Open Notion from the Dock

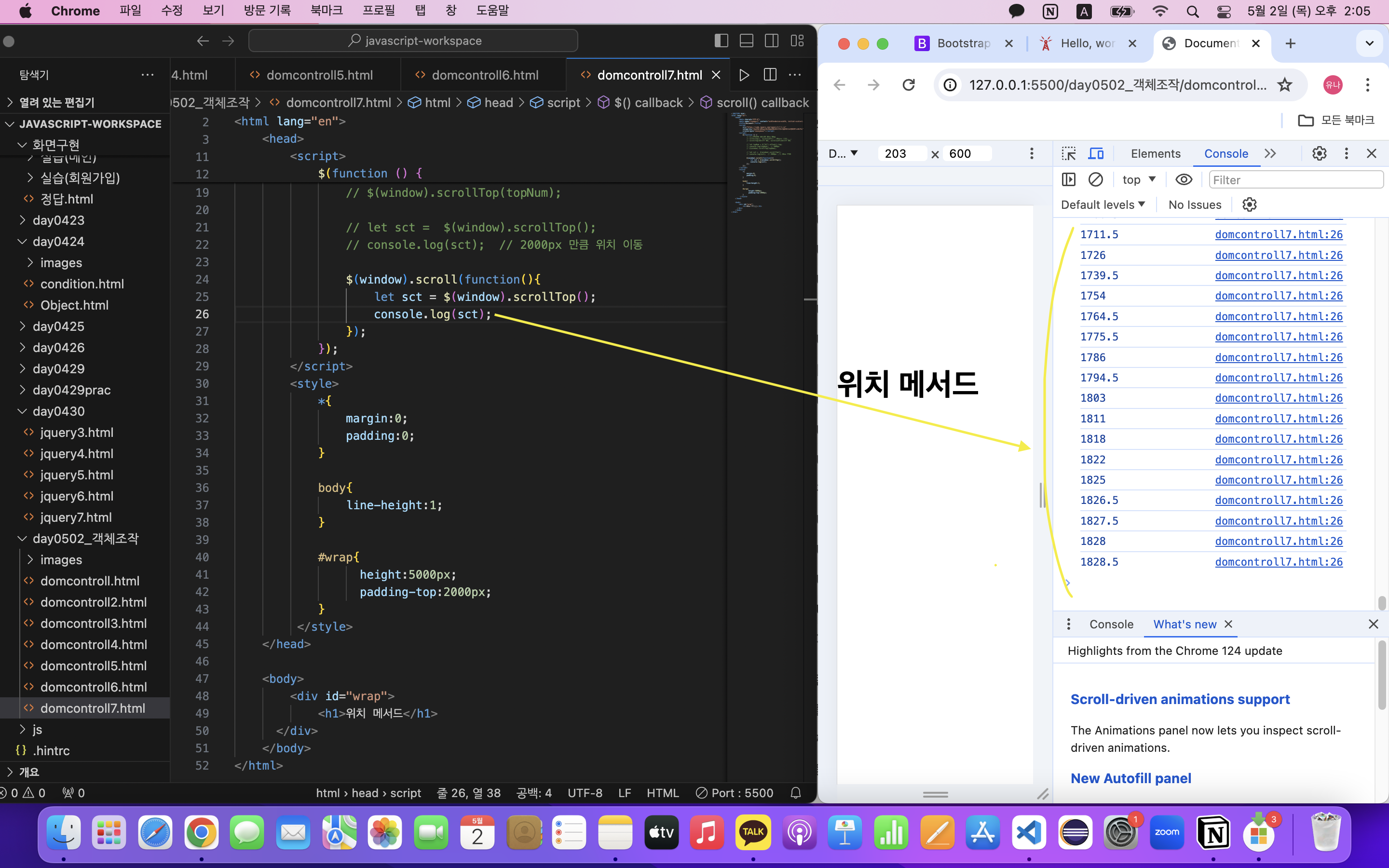(1213, 832)
